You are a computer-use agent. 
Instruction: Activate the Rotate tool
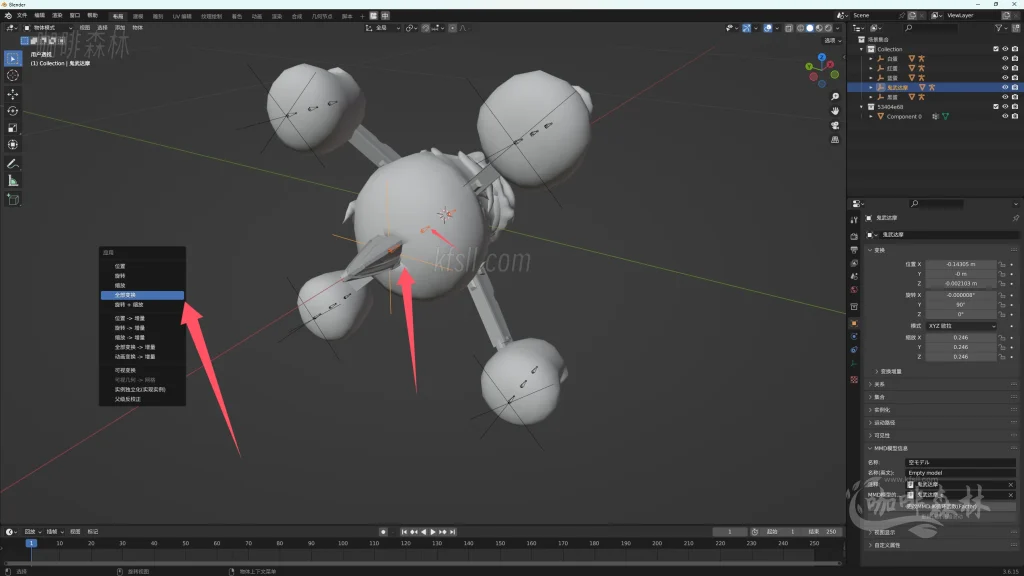[13, 111]
